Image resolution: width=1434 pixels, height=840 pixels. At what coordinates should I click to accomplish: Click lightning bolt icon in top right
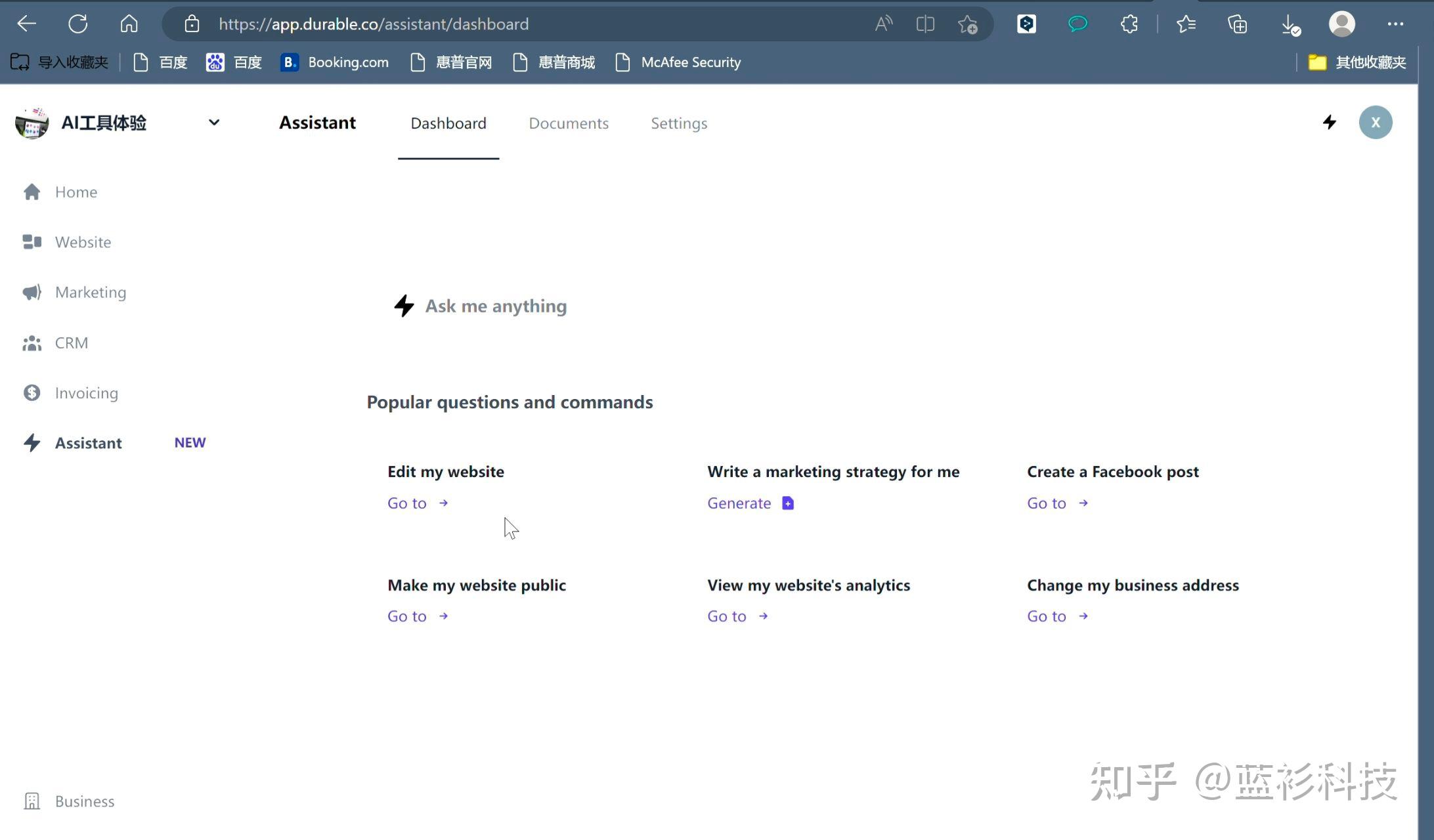click(x=1330, y=122)
